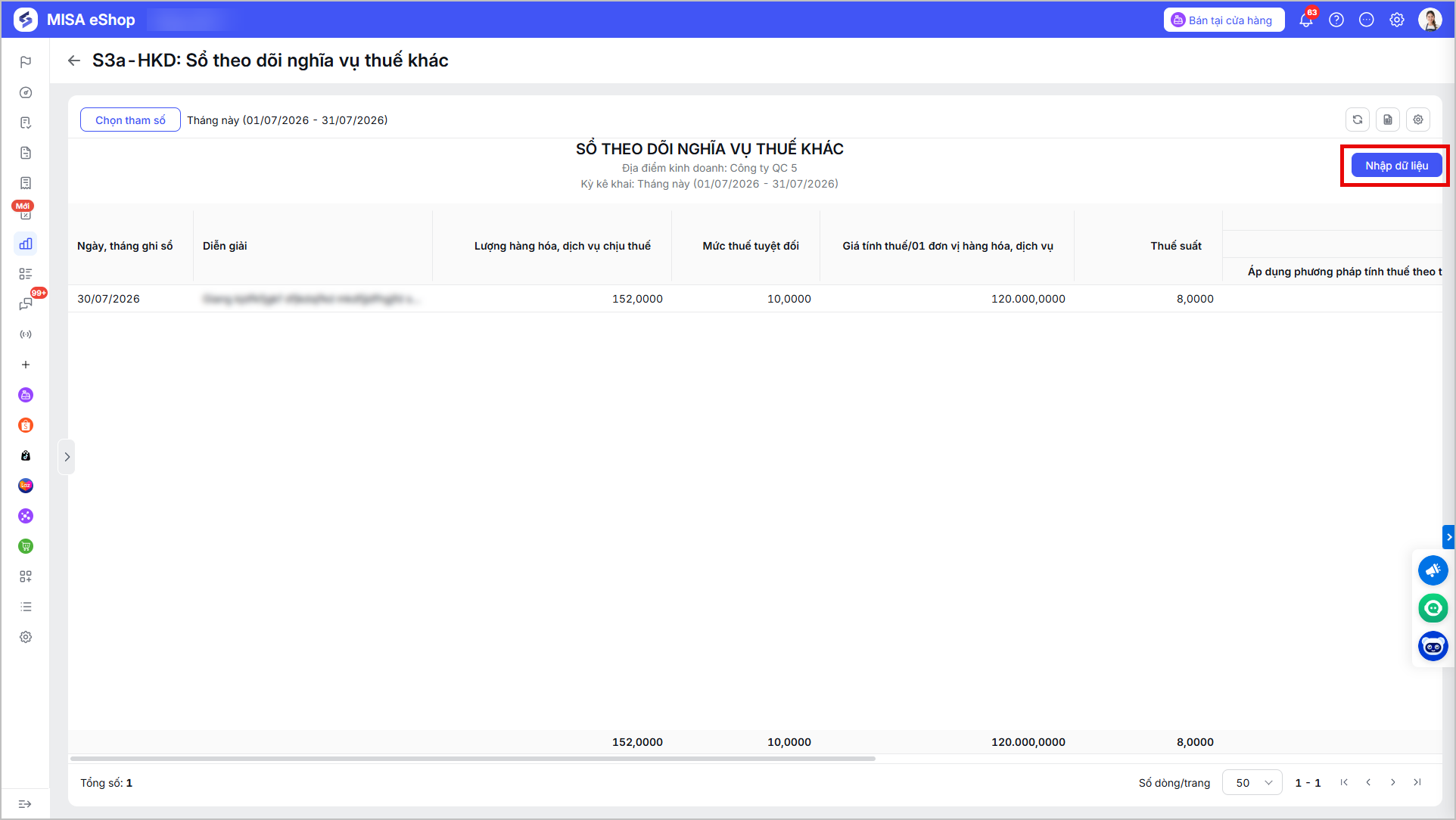
Task: Click the export document icon
Action: tap(1388, 120)
